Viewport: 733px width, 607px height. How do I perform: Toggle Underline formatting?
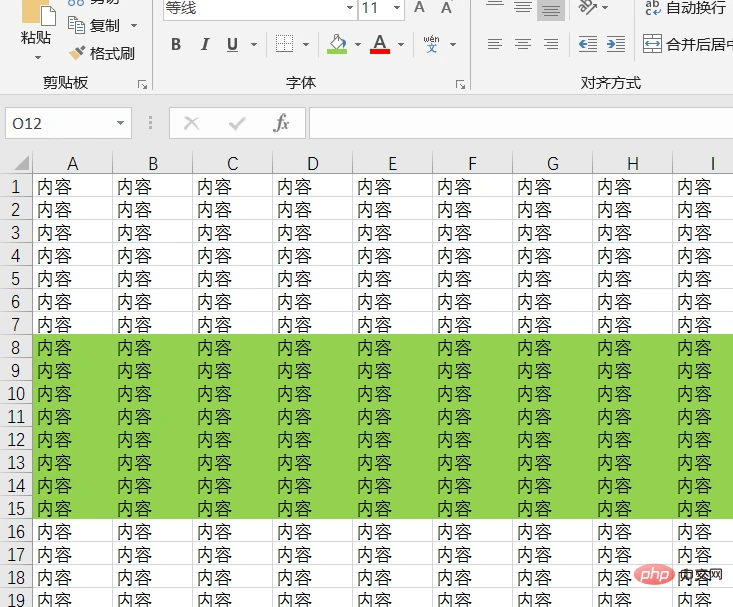232,44
